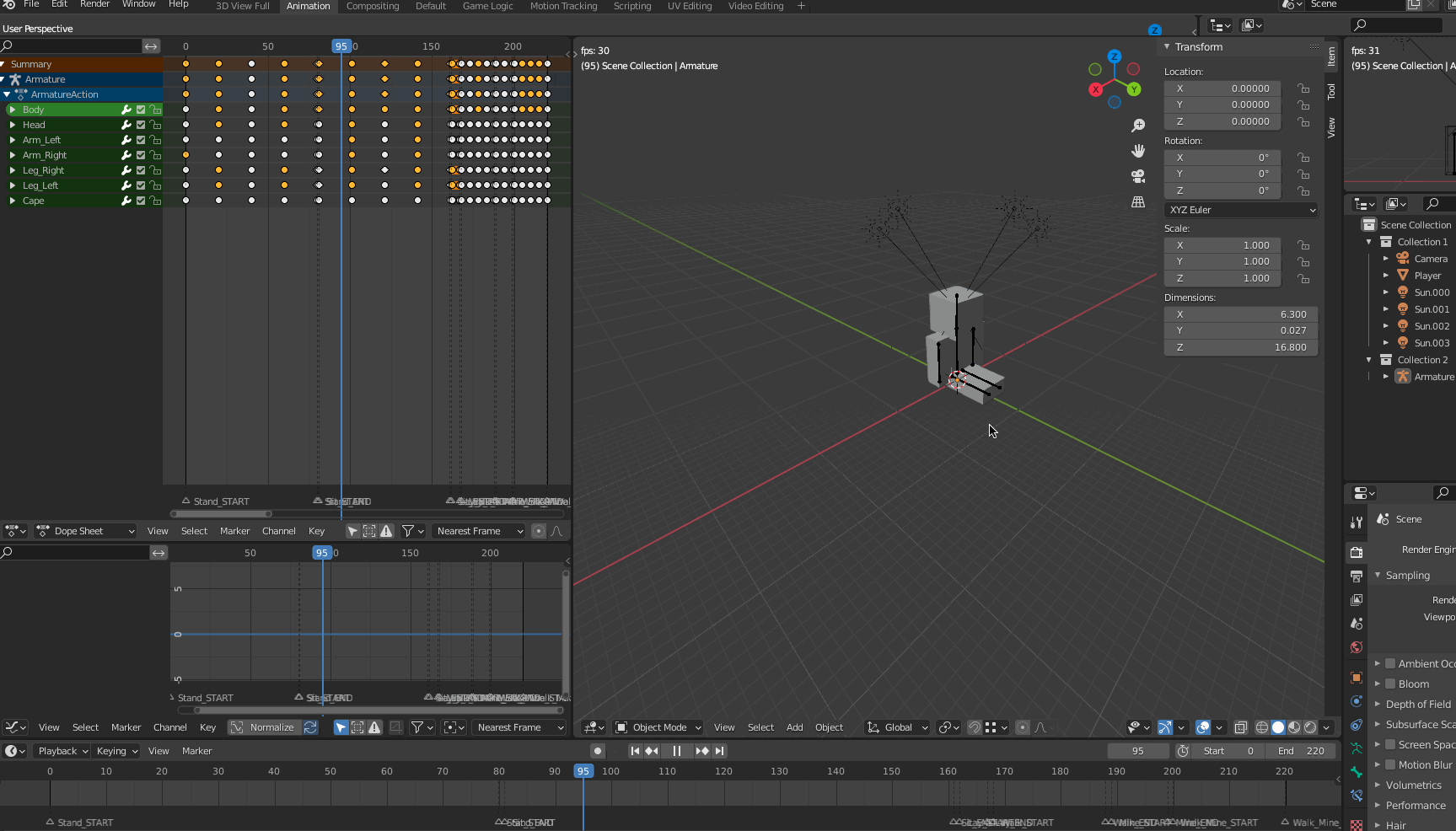Switch to the Scripting workspace tab
This screenshot has height=831, width=1456.
click(x=632, y=6)
